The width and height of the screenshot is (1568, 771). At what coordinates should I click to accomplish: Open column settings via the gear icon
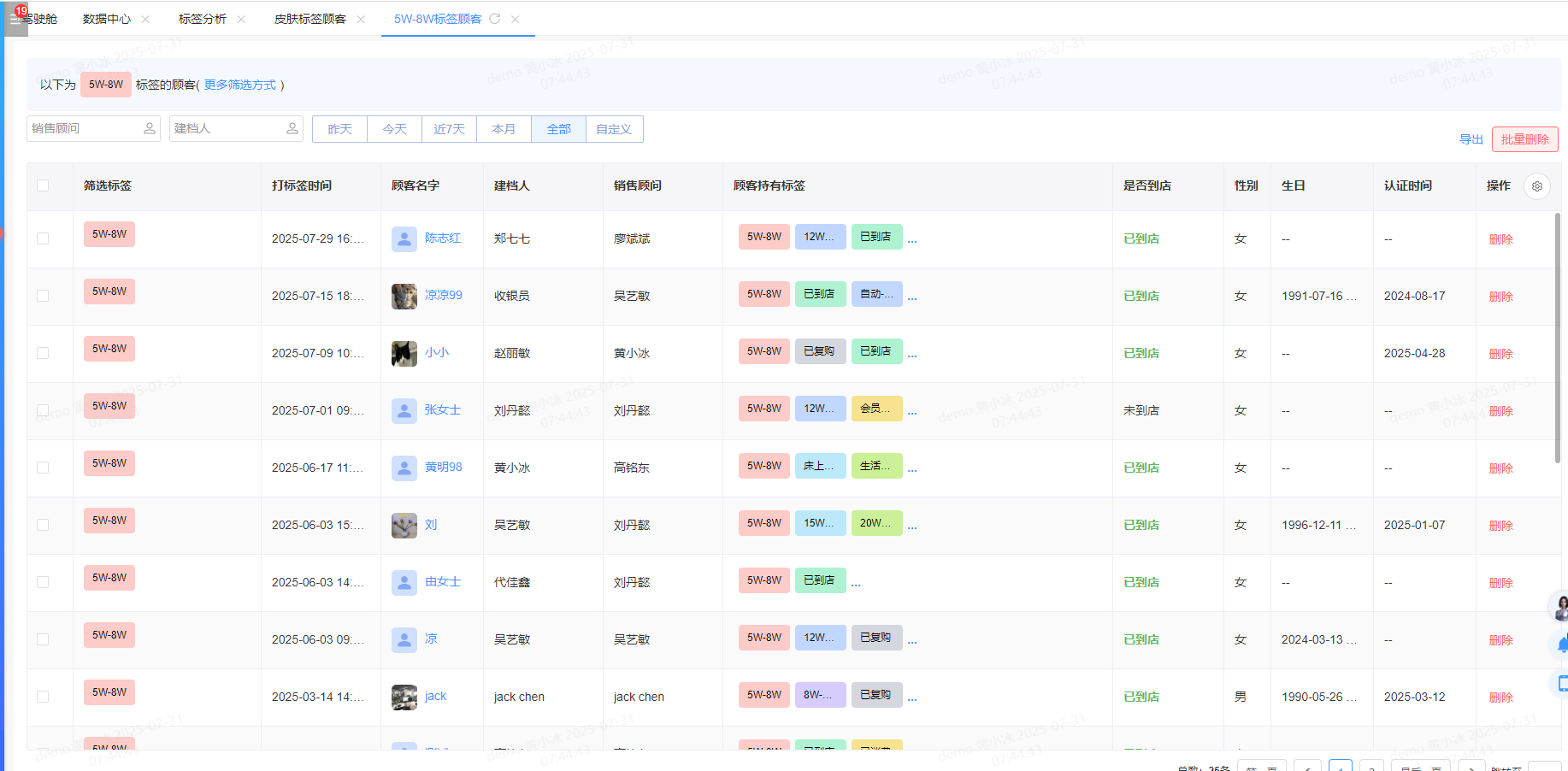pyautogui.click(x=1537, y=186)
